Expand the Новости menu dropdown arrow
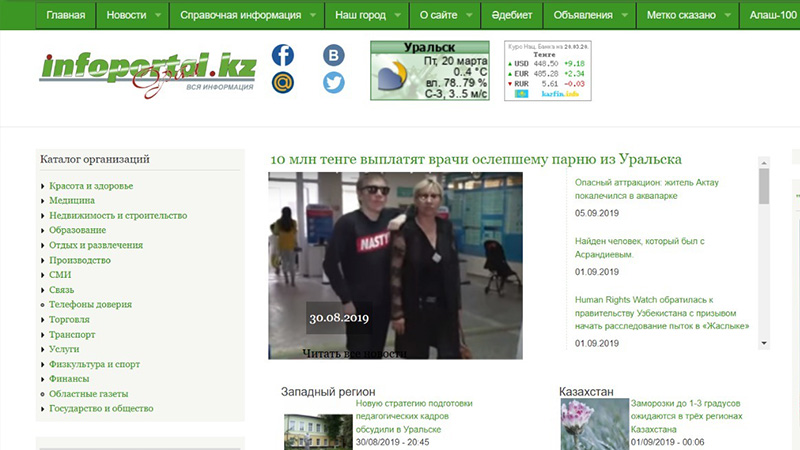This screenshot has height=450, width=800. click(x=158, y=15)
